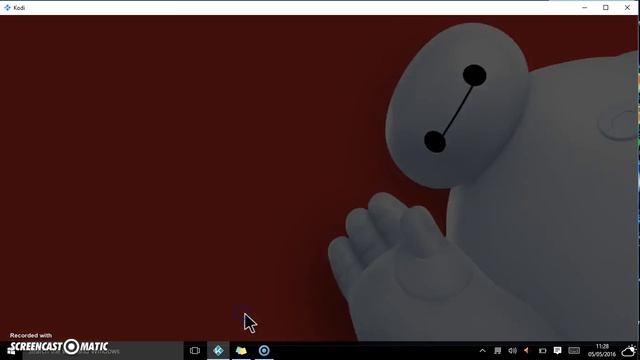640x360 pixels.
Task: Click the taskbar search box
Action: 102,351
